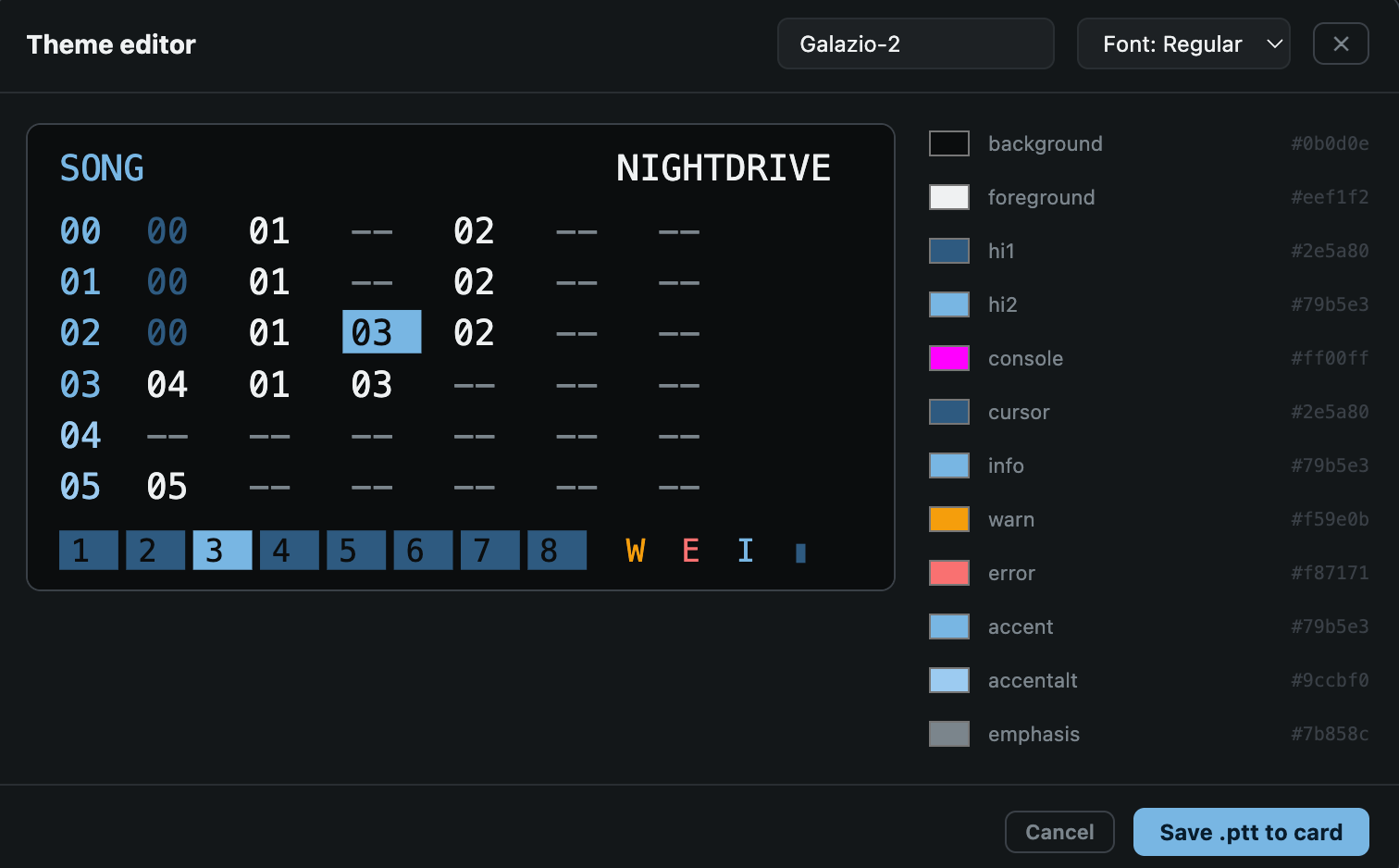Click the emphasis gray swatch
Image resolution: width=1399 pixels, height=868 pixels.
(x=949, y=734)
